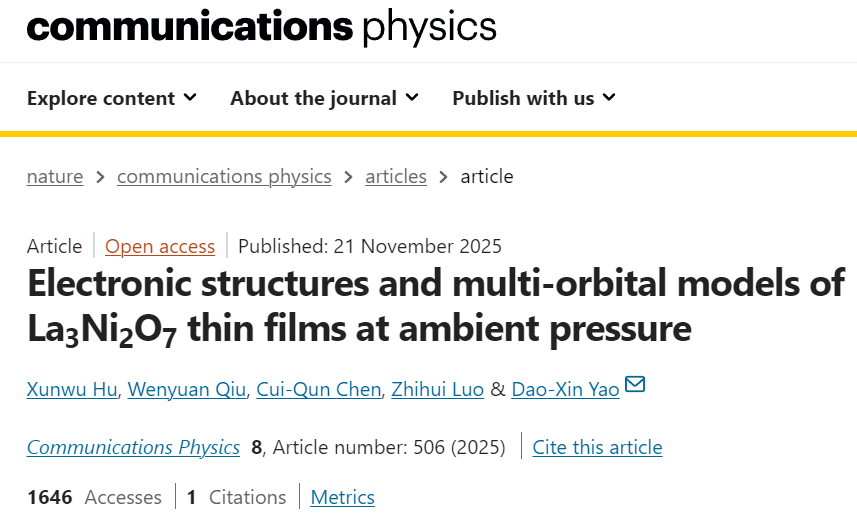Click the Publish with us chevron arrow

(x=609, y=98)
